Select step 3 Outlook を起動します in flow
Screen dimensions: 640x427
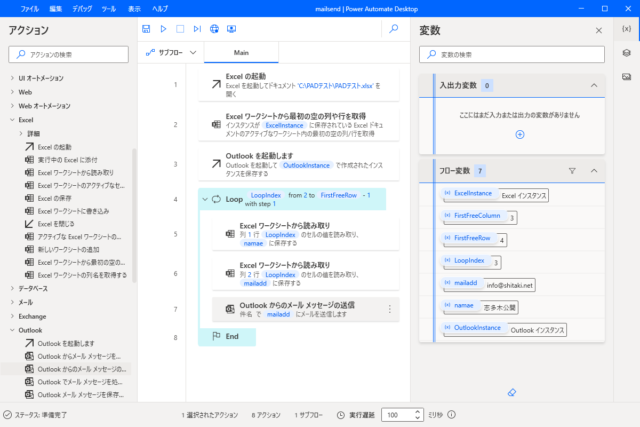click(x=299, y=164)
